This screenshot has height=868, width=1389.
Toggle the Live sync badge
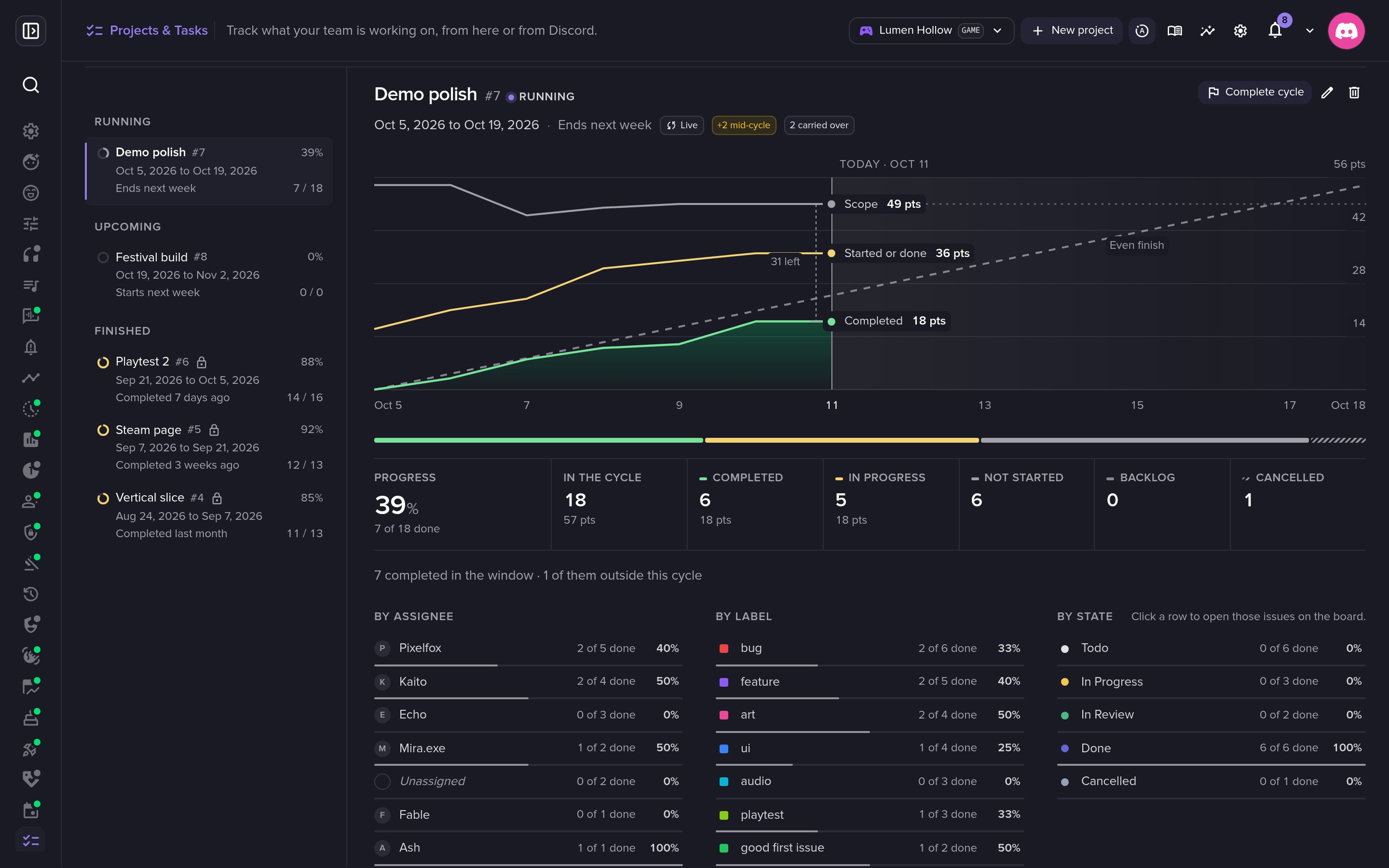pos(682,125)
